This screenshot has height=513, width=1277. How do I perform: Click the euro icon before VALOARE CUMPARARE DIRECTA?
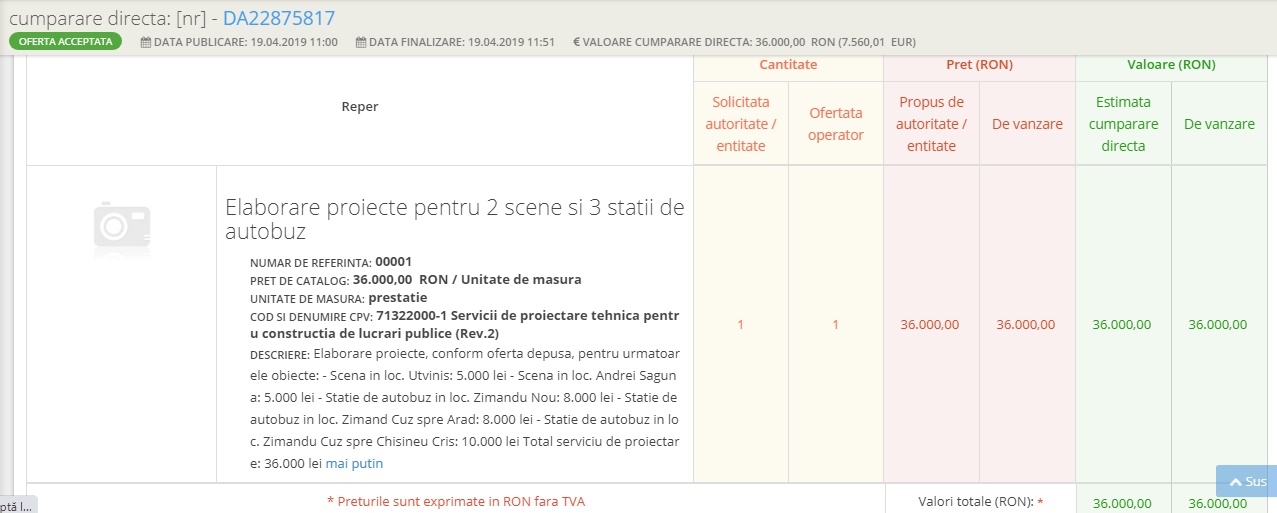[x=576, y=42]
